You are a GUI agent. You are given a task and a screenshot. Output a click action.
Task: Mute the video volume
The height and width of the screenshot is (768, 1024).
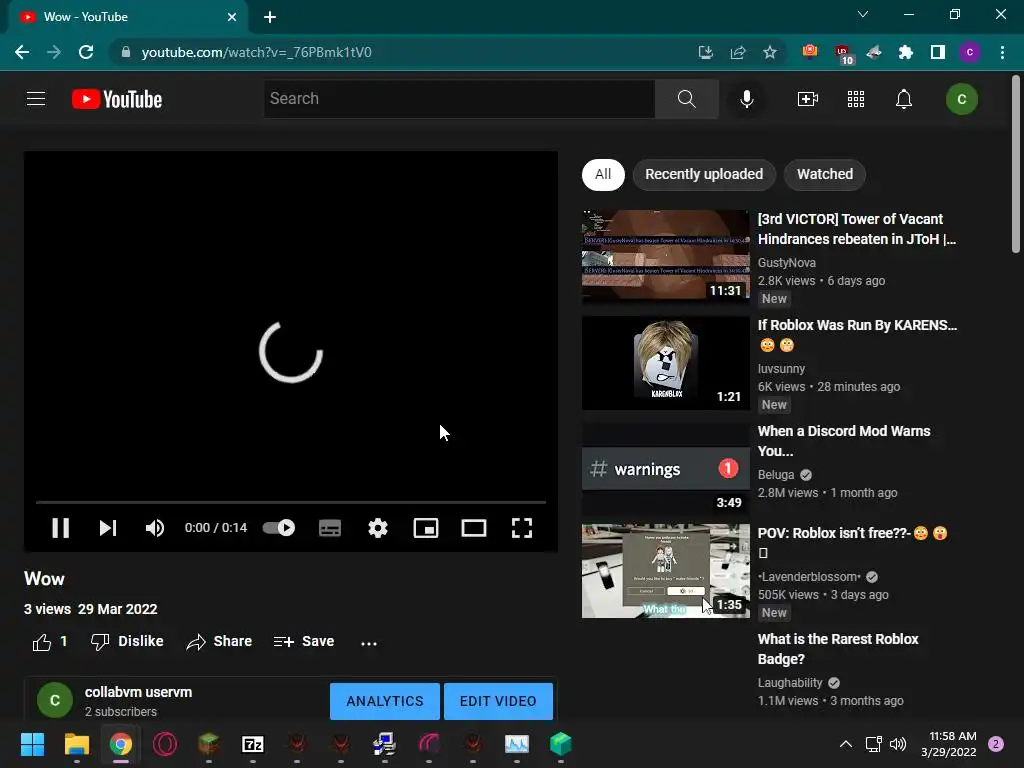point(155,528)
